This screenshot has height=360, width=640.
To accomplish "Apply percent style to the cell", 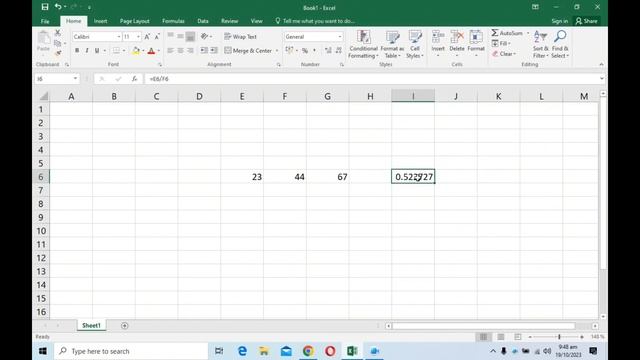I will tap(305, 51).
